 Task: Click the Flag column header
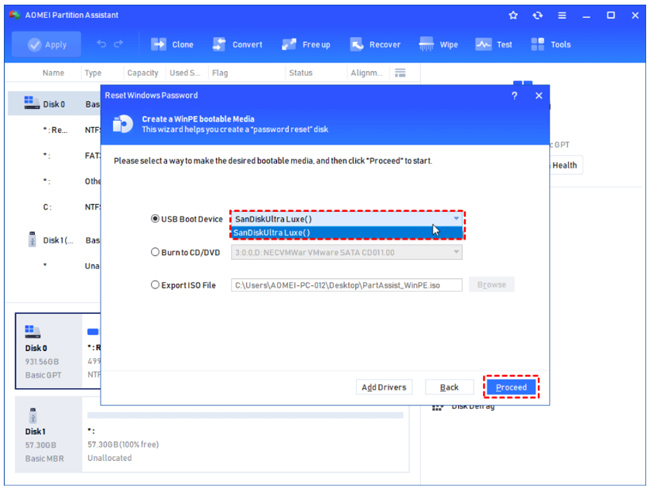coord(220,73)
